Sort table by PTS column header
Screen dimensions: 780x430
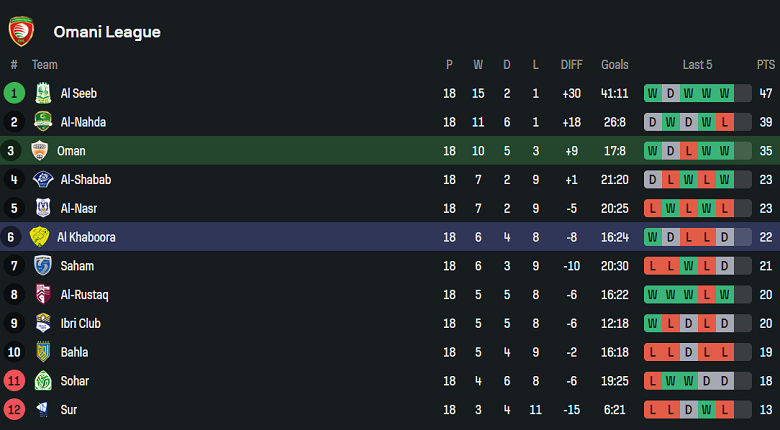(x=765, y=64)
